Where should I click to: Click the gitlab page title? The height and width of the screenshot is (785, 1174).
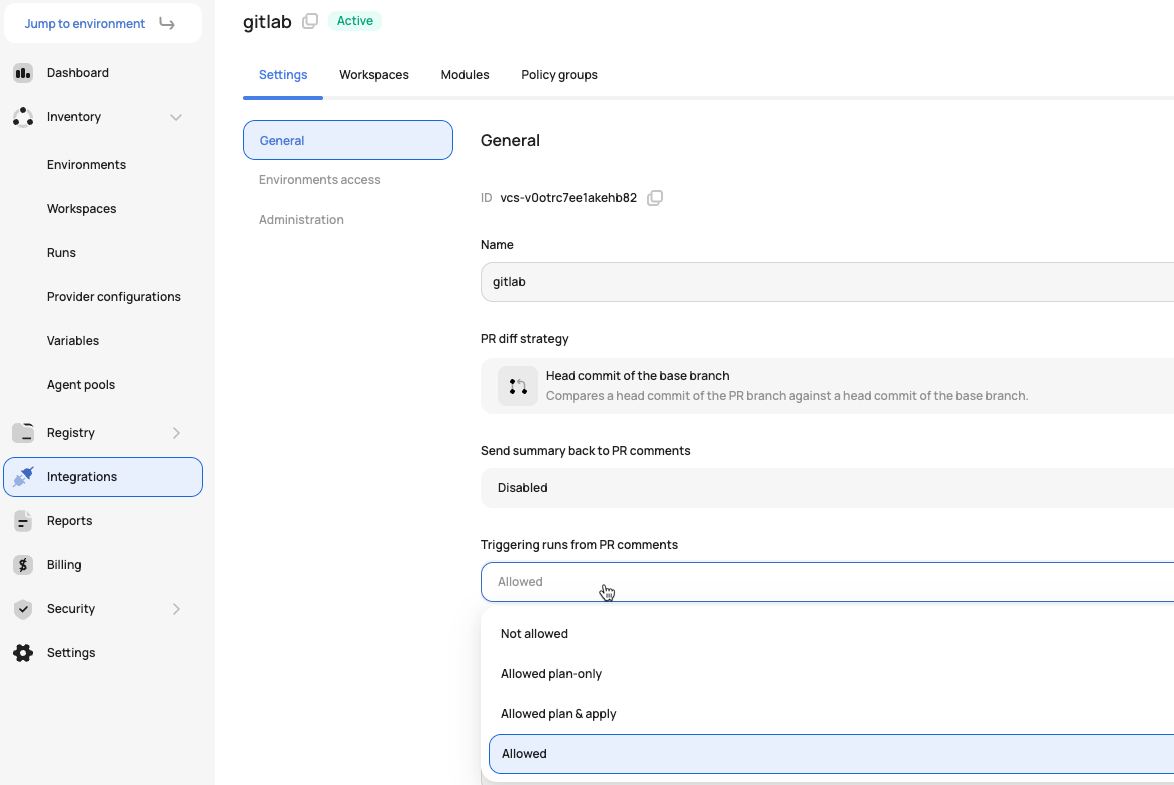267,22
